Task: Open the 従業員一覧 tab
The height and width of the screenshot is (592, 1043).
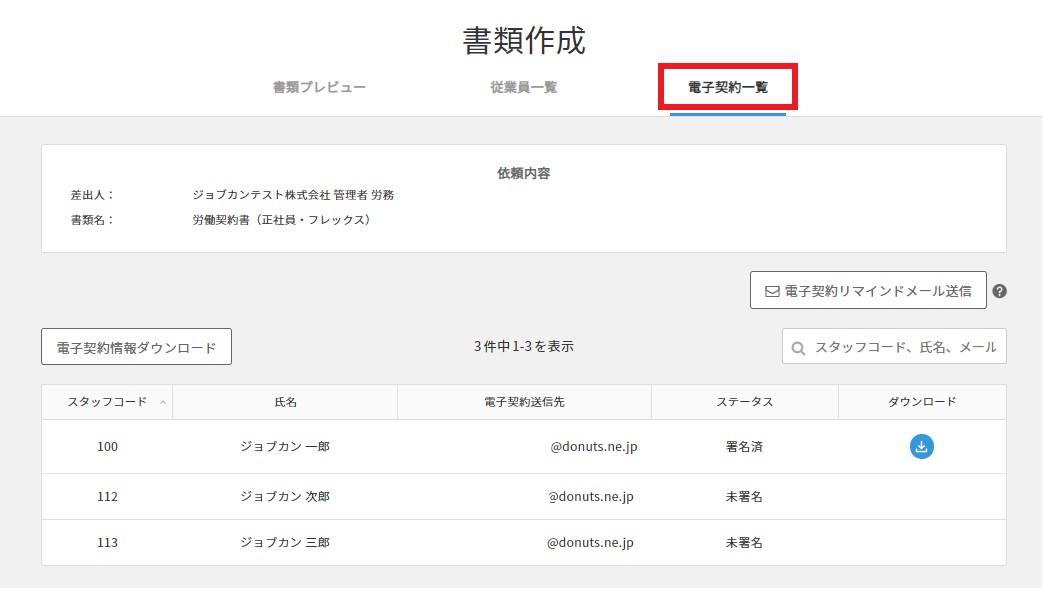Action: [523, 87]
